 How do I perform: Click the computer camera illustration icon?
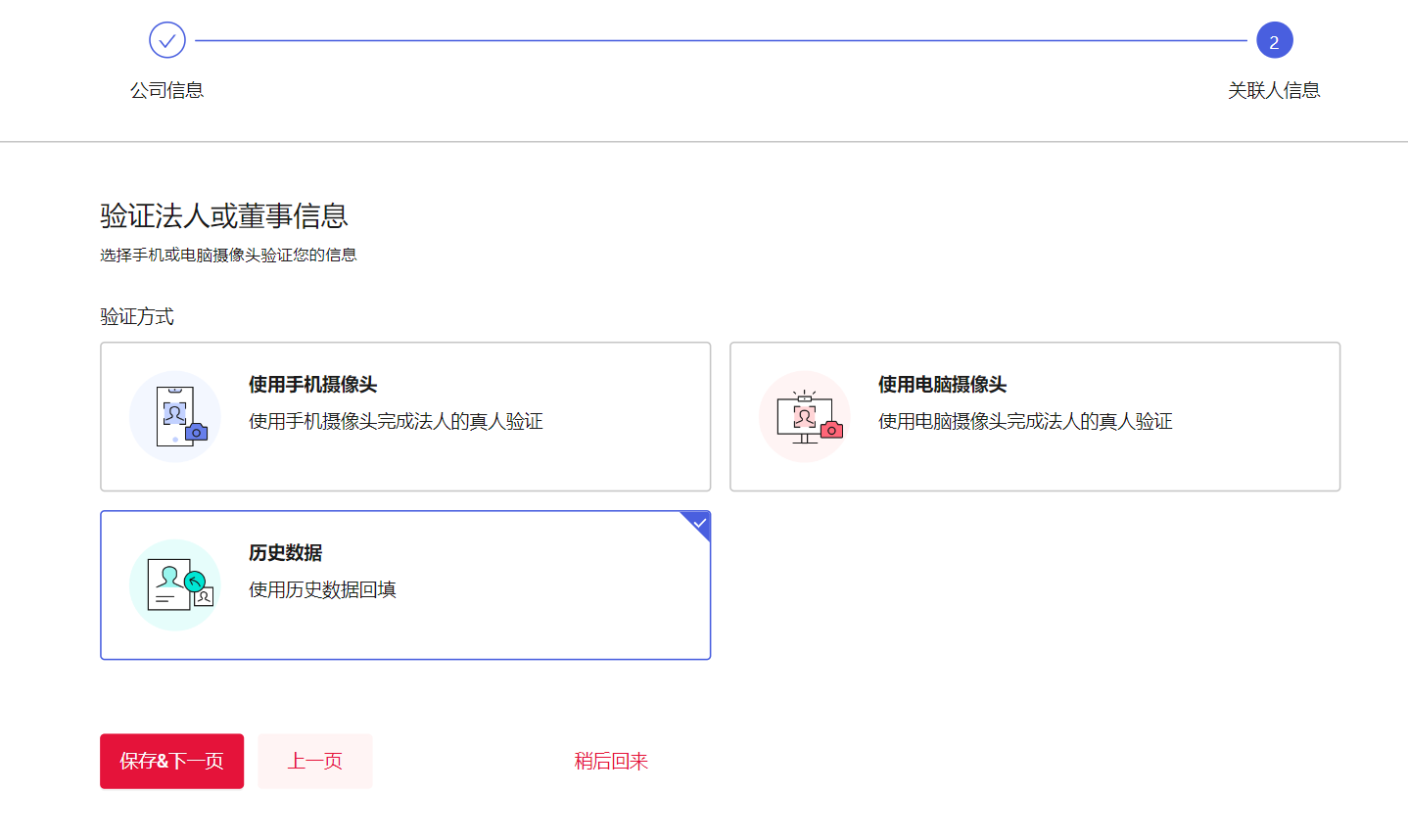[805, 416]
